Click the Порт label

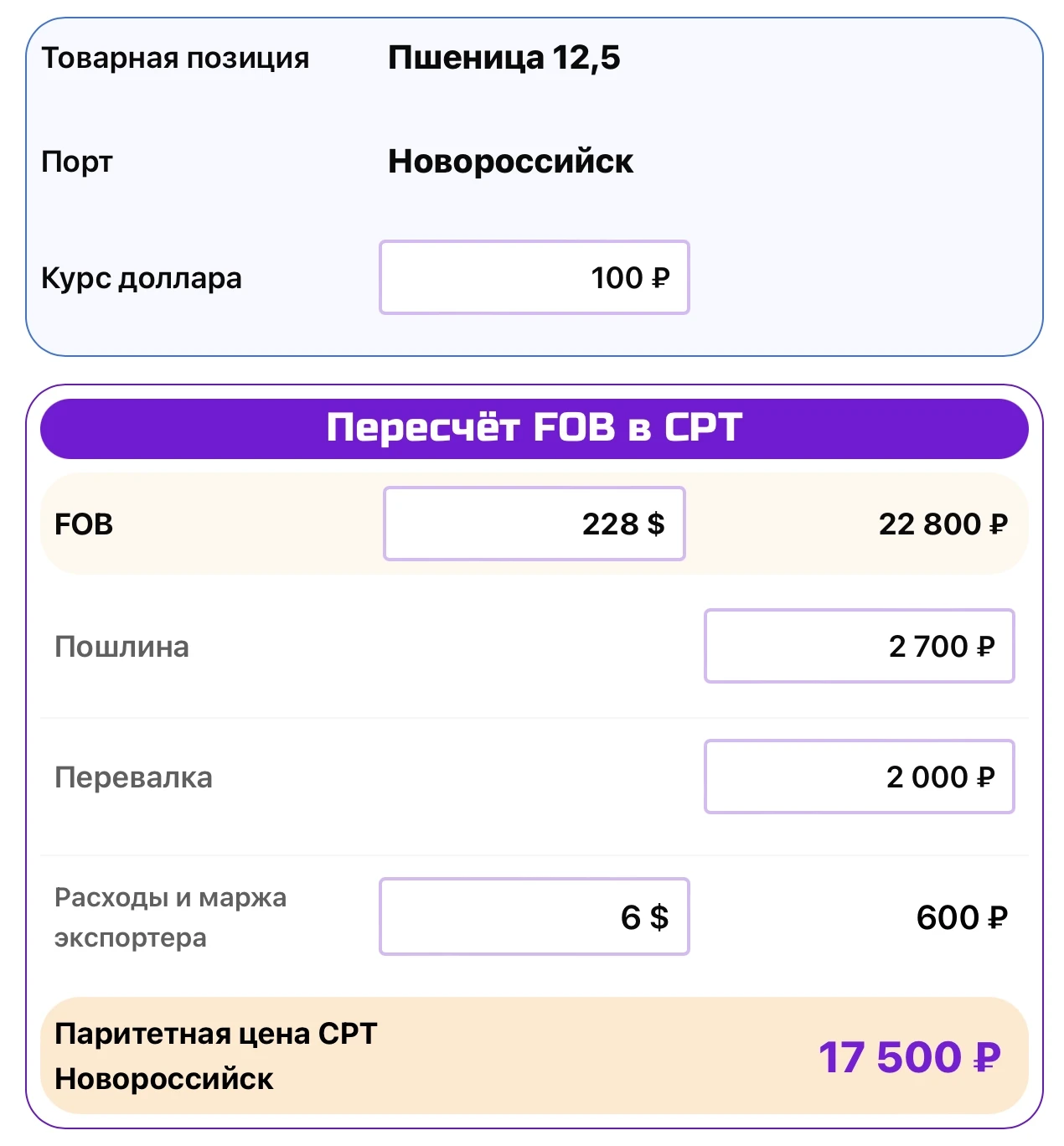coord(76,161)
